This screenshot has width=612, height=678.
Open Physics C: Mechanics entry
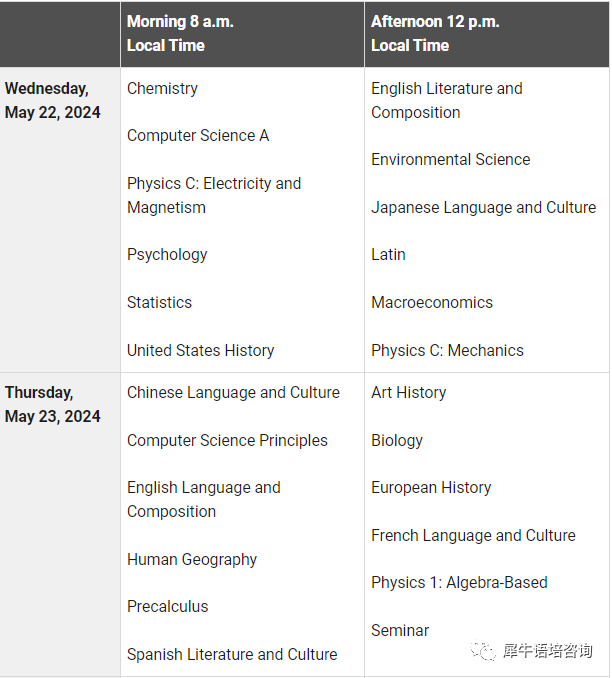coord(447,350)
